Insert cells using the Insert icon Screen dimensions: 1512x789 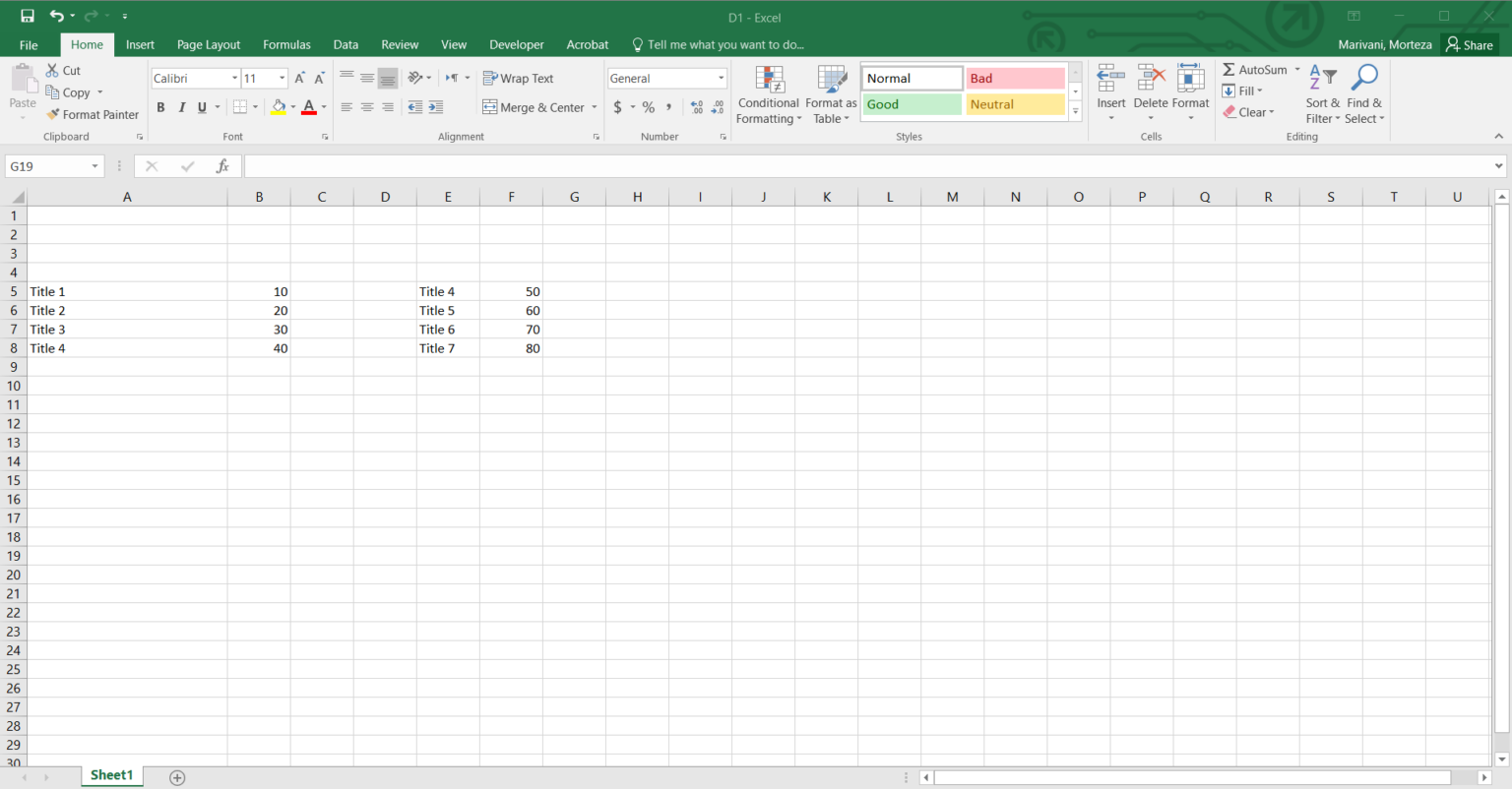coord(1111,79)
